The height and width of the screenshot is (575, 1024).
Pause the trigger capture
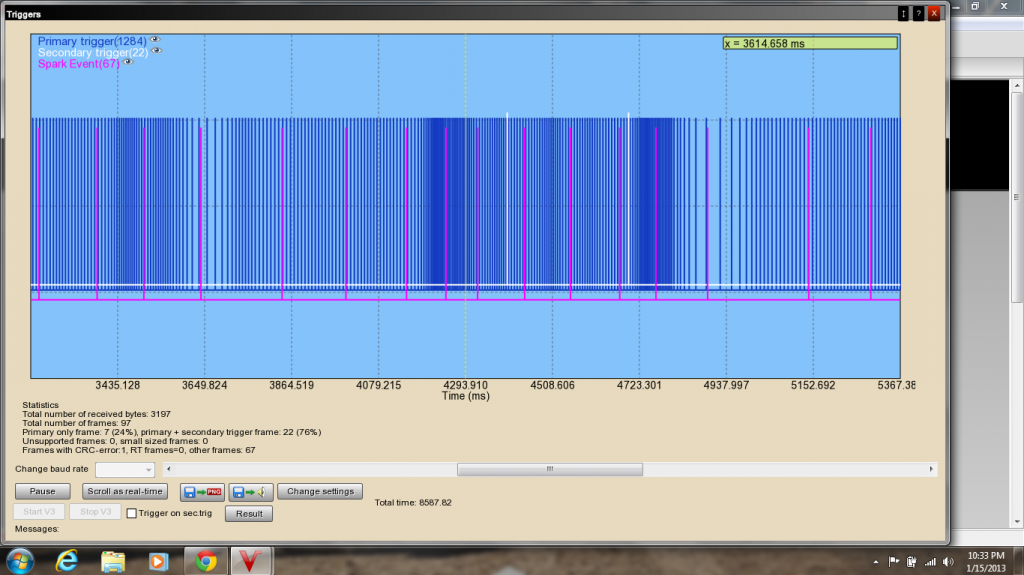42,491
